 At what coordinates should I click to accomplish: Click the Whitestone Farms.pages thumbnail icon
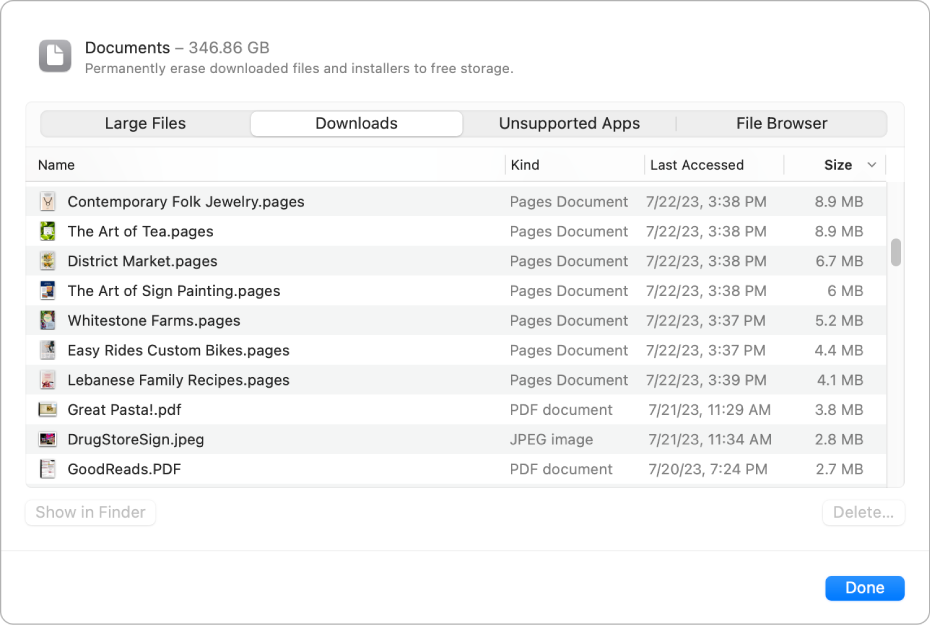[46, 320]
